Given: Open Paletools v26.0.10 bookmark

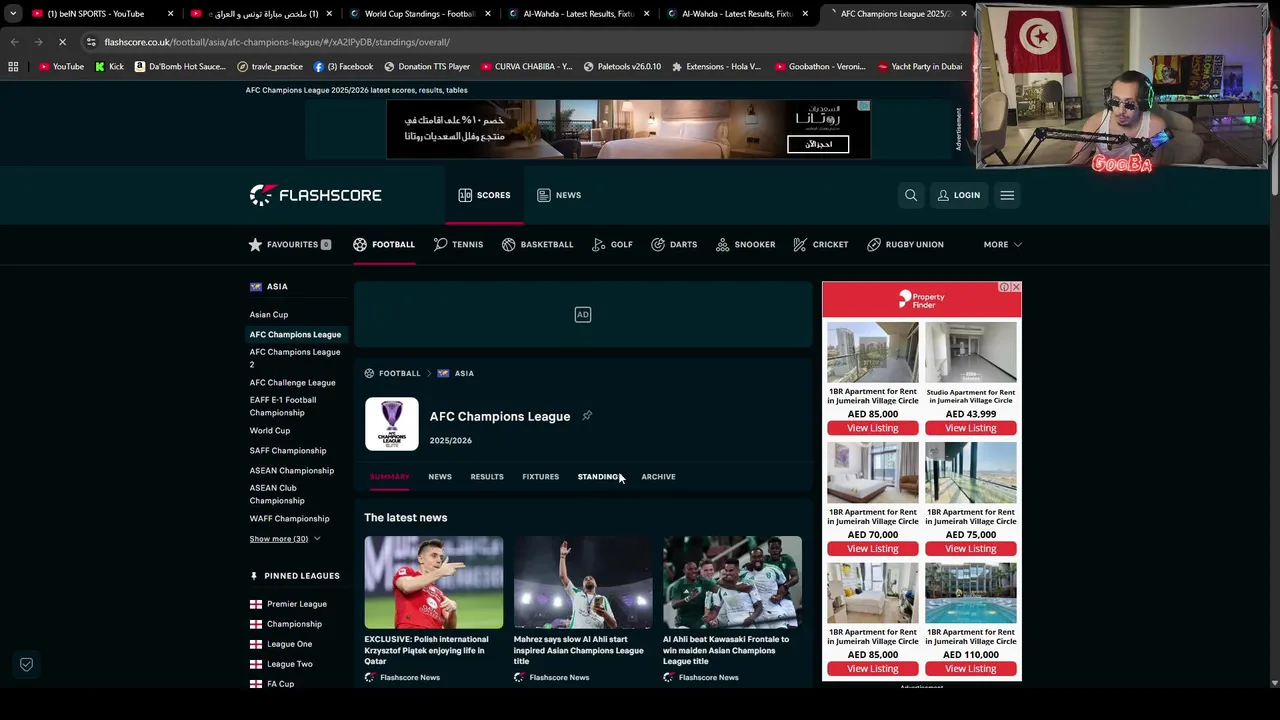Looking at the screenshot, I should click(622, 67).
